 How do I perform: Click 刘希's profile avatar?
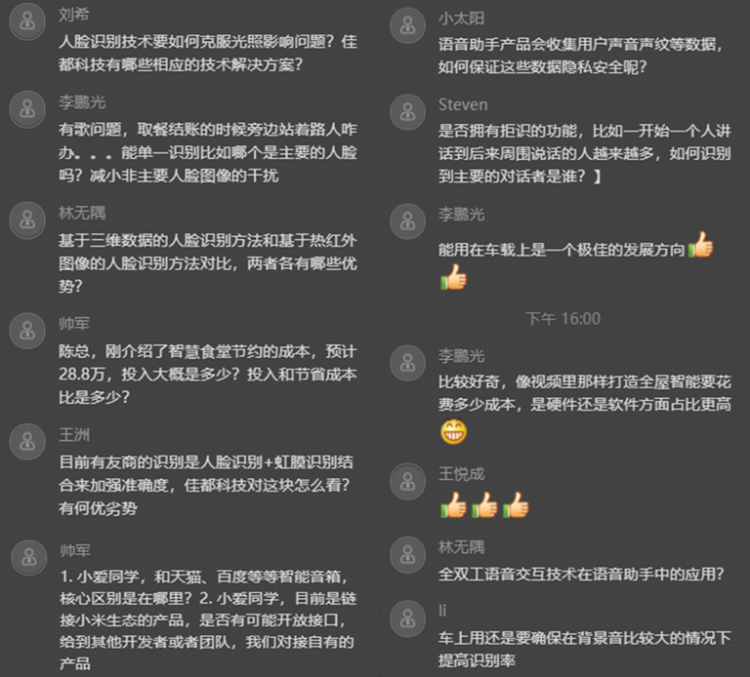coord(27,22)
